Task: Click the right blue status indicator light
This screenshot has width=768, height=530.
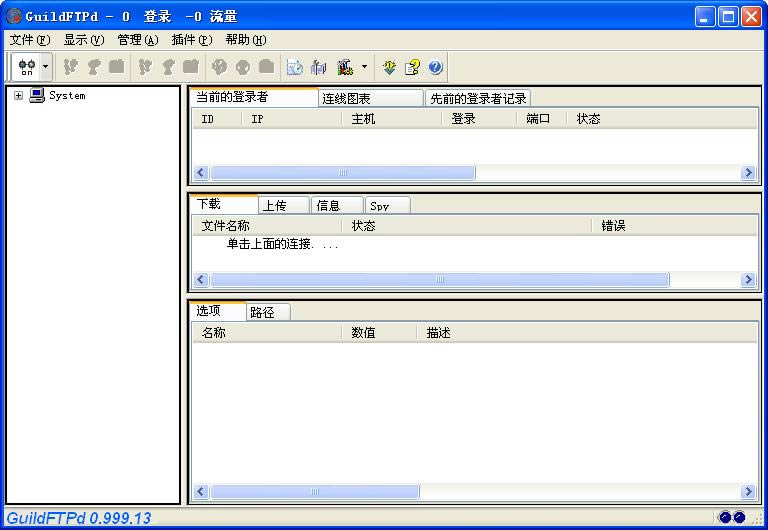Action: pos(739,517)
